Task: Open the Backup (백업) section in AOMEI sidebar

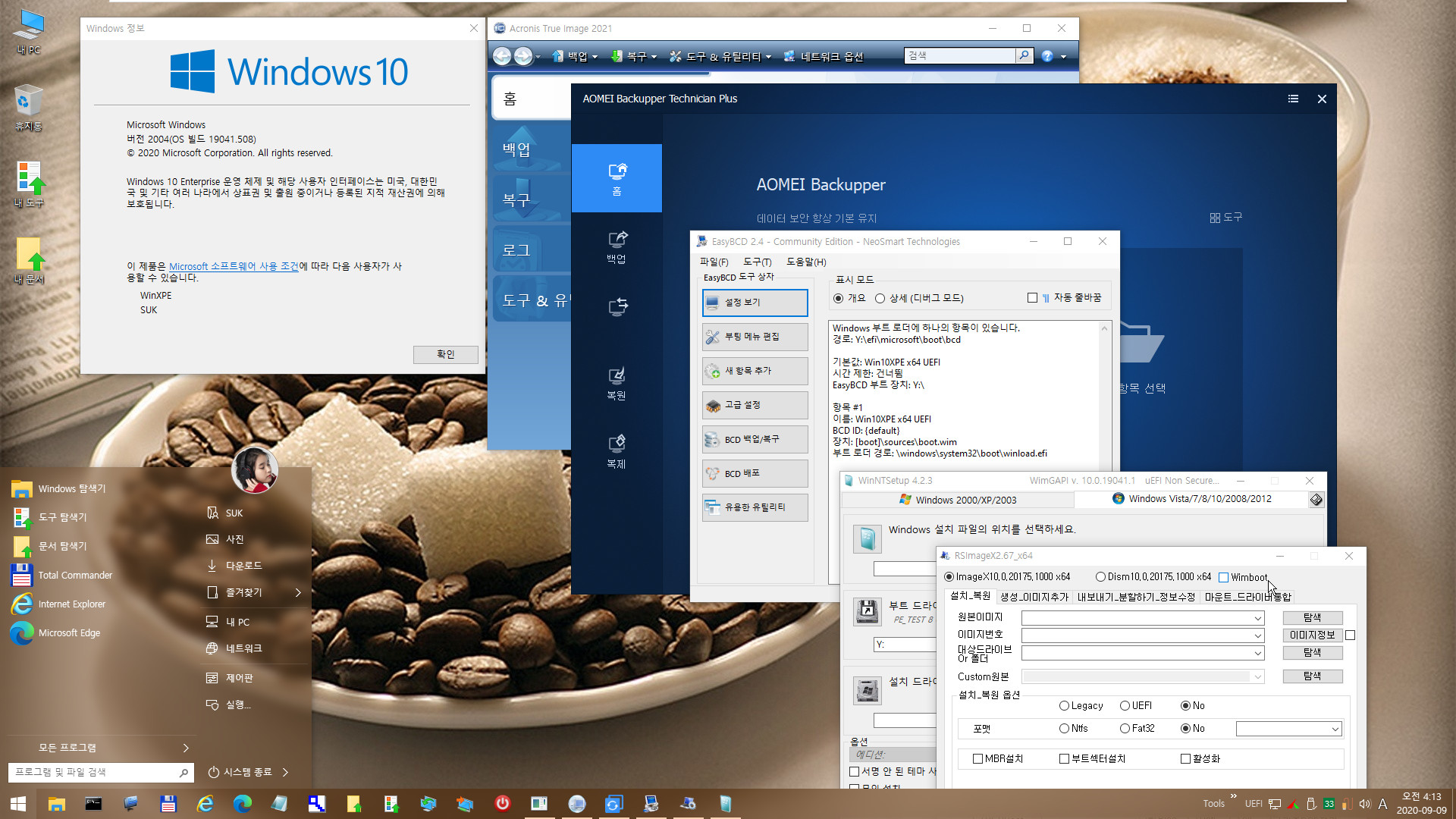Action: coord(617,247)
